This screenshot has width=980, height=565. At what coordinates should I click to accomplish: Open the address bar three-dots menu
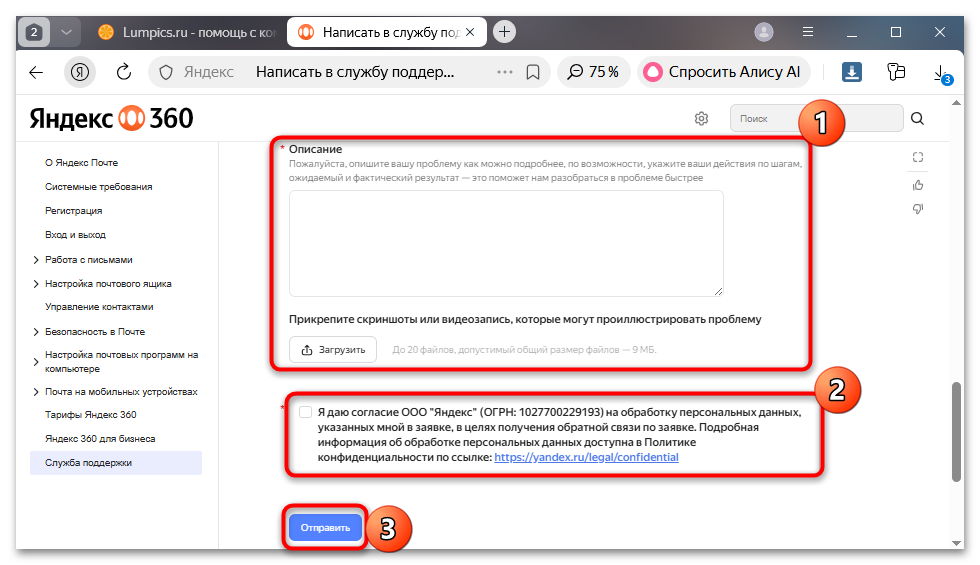click(x=504, y=72)
